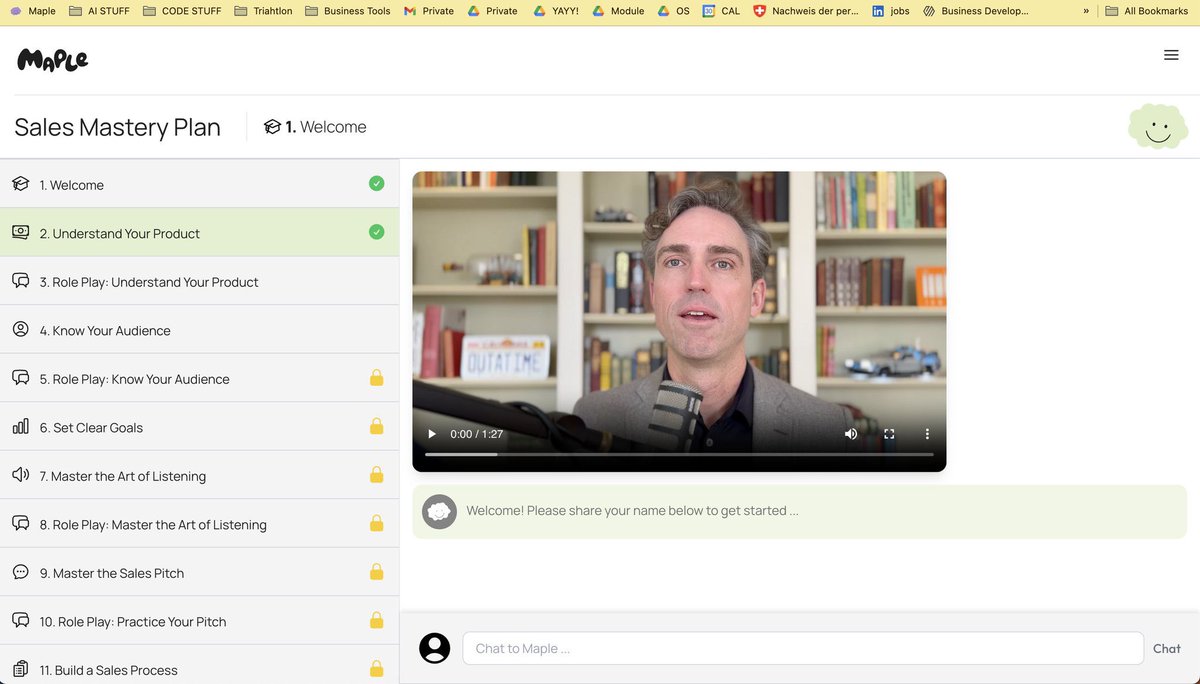
Task: Open the Triahtlon bookmarks folder
Action: click(x=264, y=11)
